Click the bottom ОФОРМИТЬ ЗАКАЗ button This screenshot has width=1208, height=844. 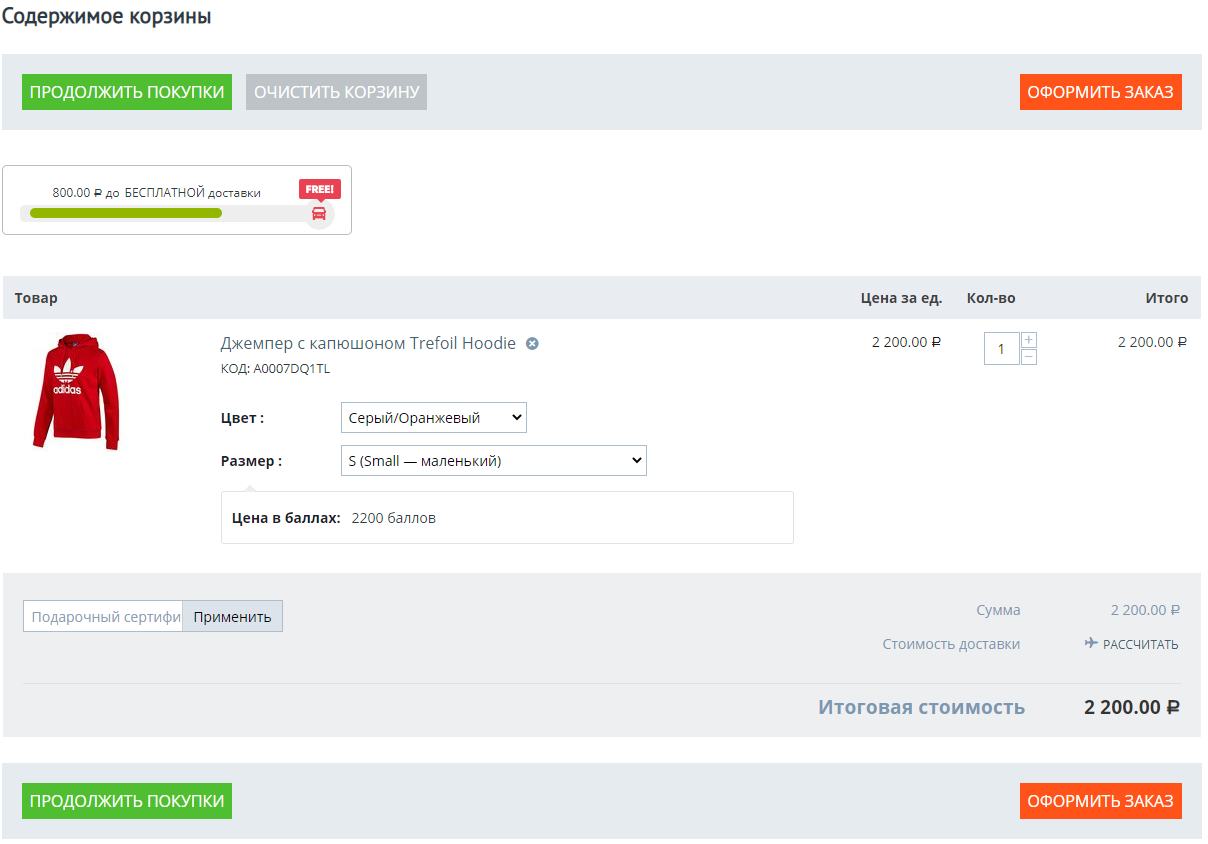pos(1101,801)
